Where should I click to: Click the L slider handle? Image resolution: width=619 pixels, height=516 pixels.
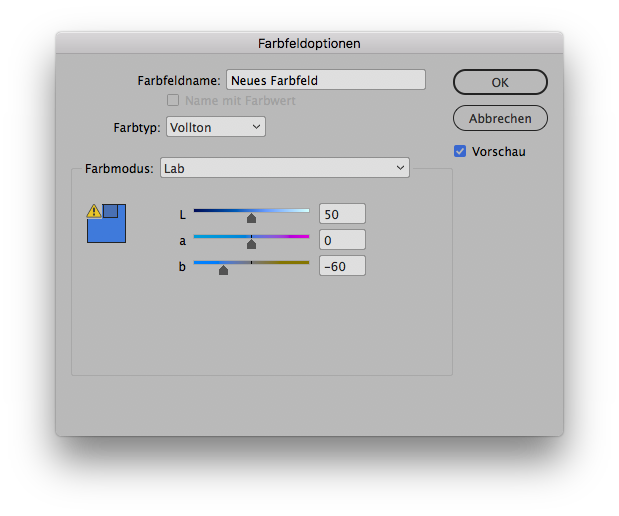coord(251,218)
